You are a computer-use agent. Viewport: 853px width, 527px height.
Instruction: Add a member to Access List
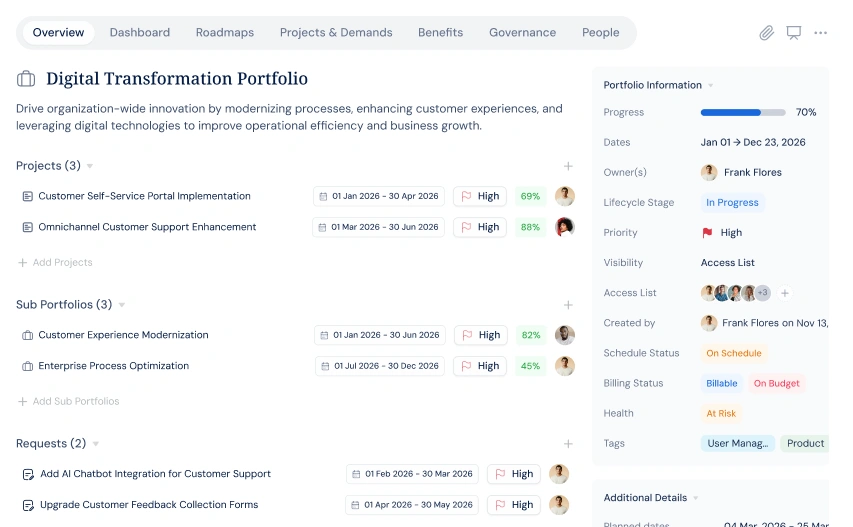click(784, 293)
